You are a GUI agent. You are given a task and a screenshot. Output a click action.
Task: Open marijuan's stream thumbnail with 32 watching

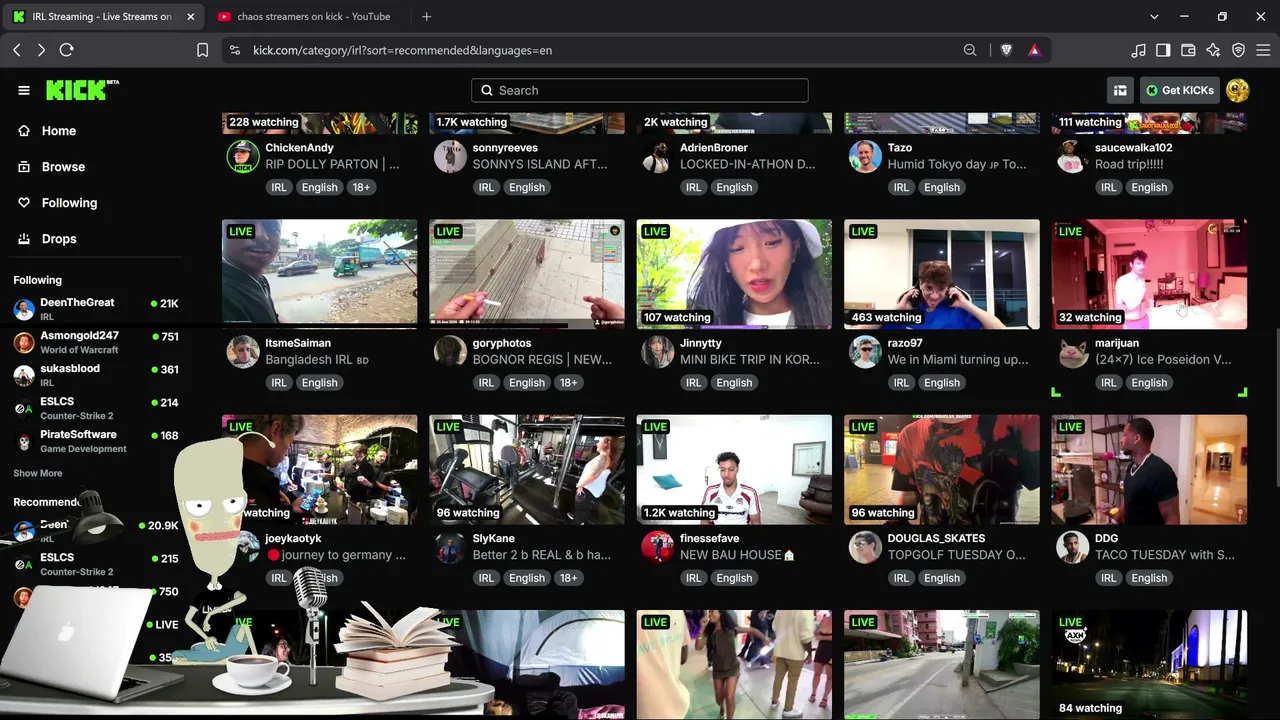coord(1149,274)
